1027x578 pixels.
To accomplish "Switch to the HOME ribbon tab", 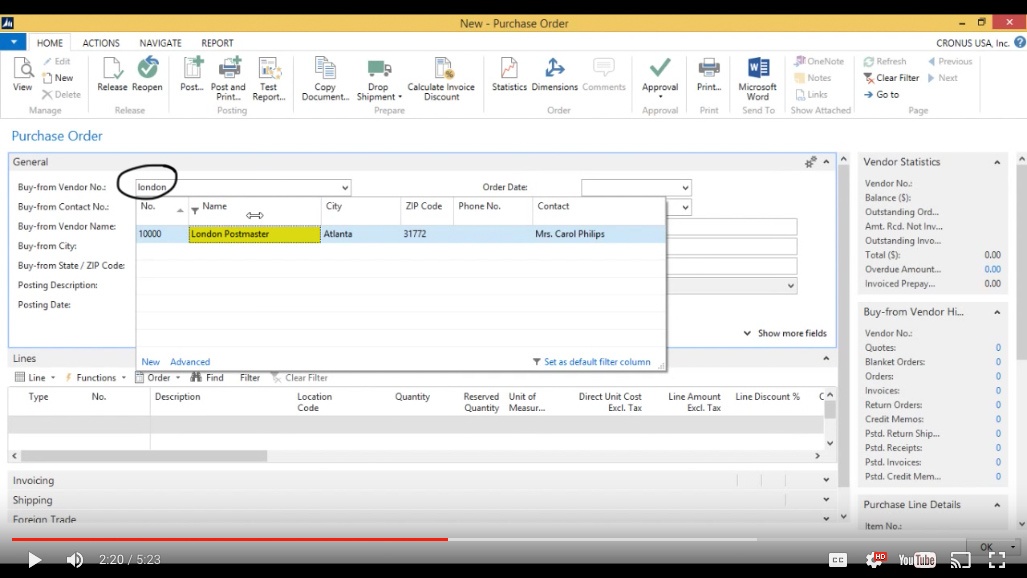I will 50,43.
